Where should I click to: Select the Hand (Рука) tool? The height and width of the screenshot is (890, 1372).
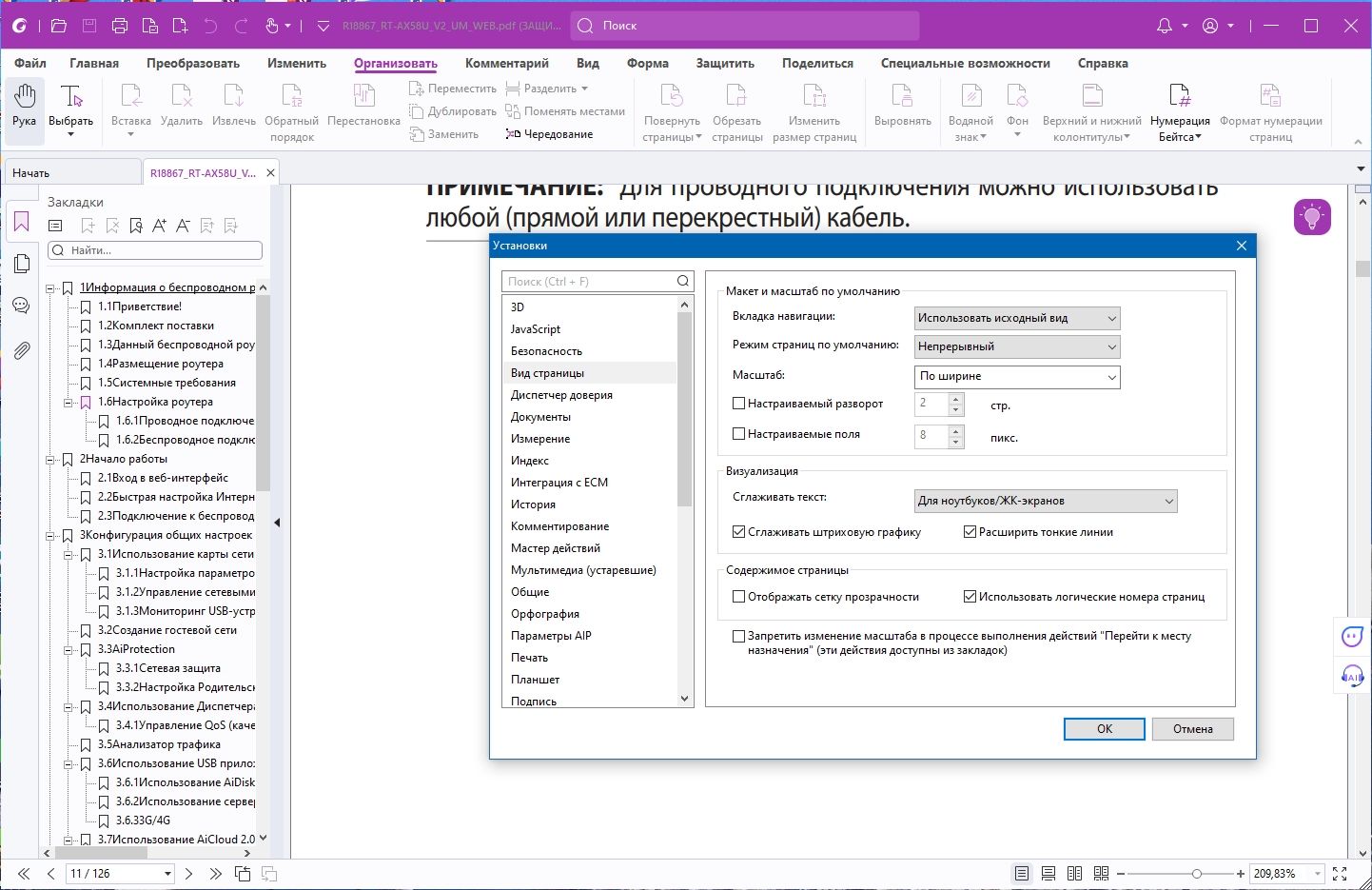pos(25,105)
